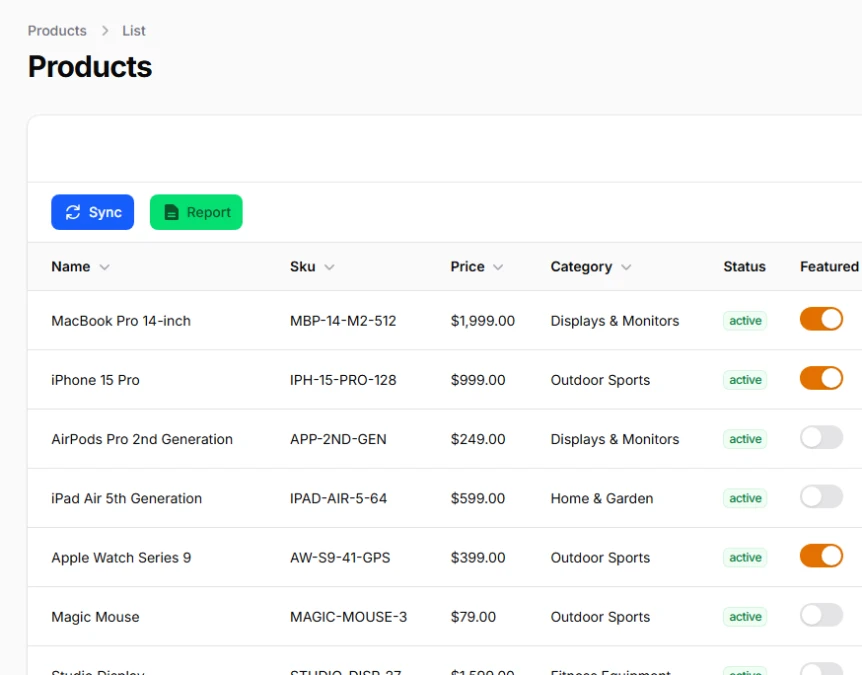862x675 pixels.
Task: Click the Status column header
Action: (x=744, y=267)
